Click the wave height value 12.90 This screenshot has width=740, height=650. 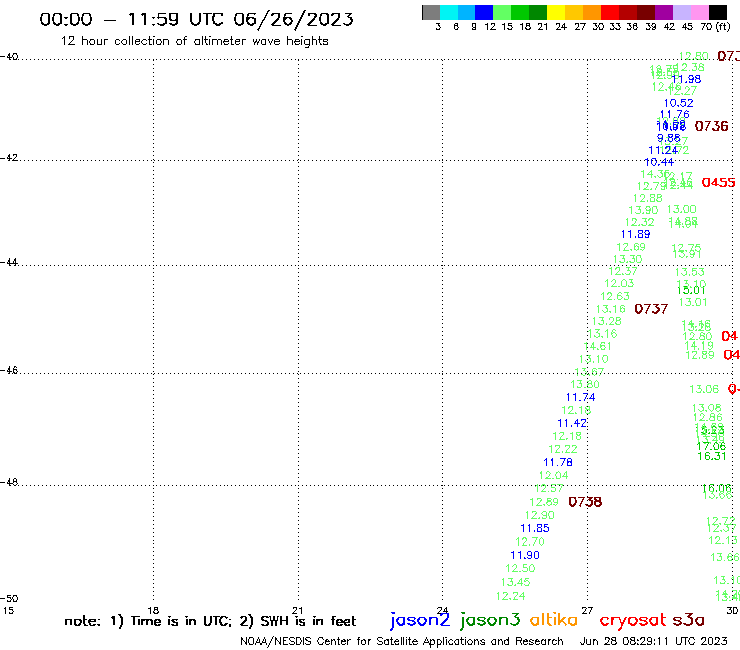(539, 515)
